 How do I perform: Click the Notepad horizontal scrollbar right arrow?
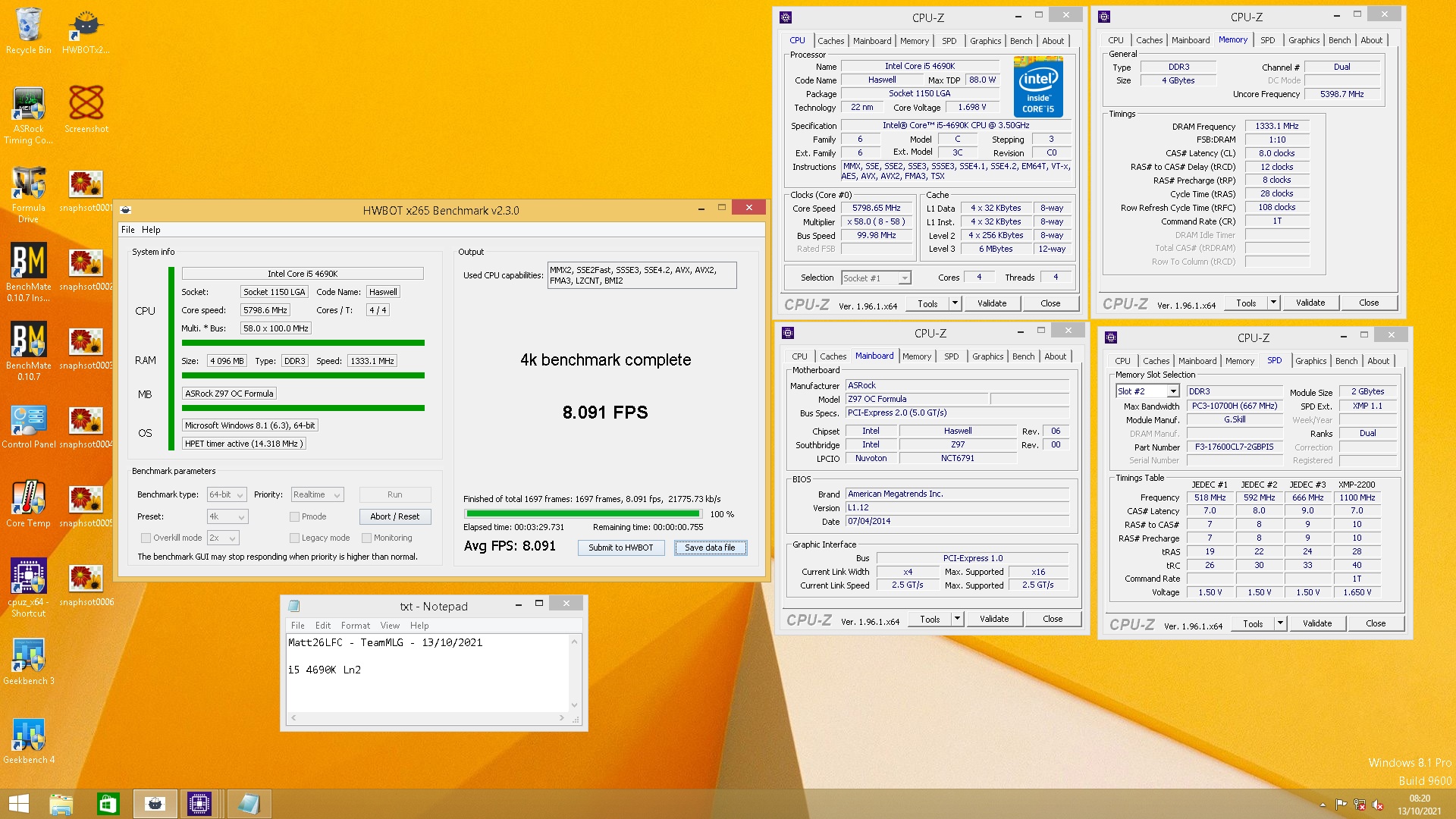click(561, 717)
